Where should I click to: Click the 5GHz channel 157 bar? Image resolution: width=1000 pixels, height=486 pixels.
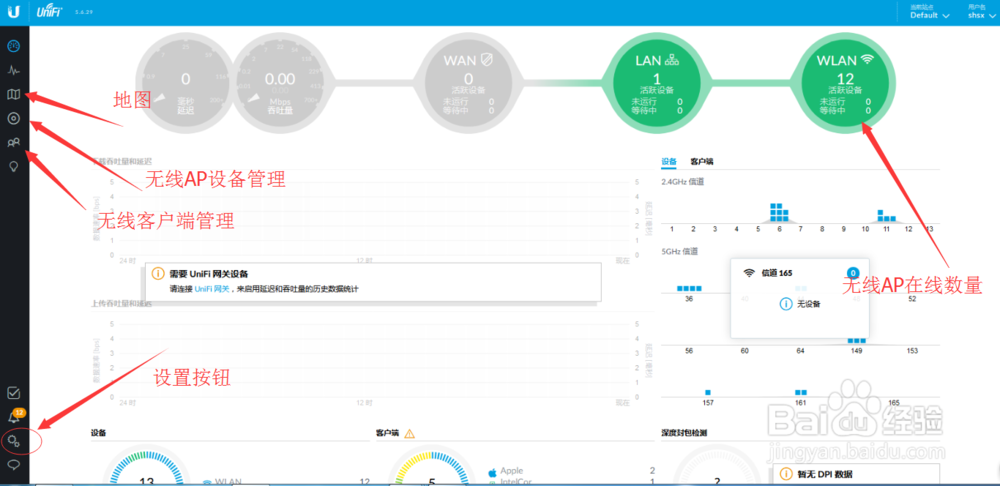click(x=708, y=392)
